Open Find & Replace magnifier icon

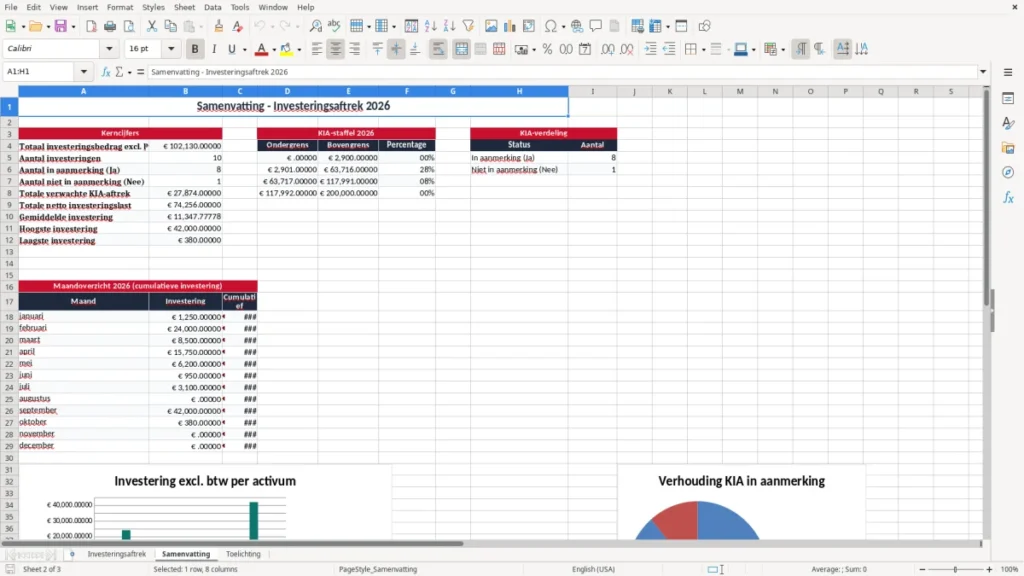pos(315,26)
